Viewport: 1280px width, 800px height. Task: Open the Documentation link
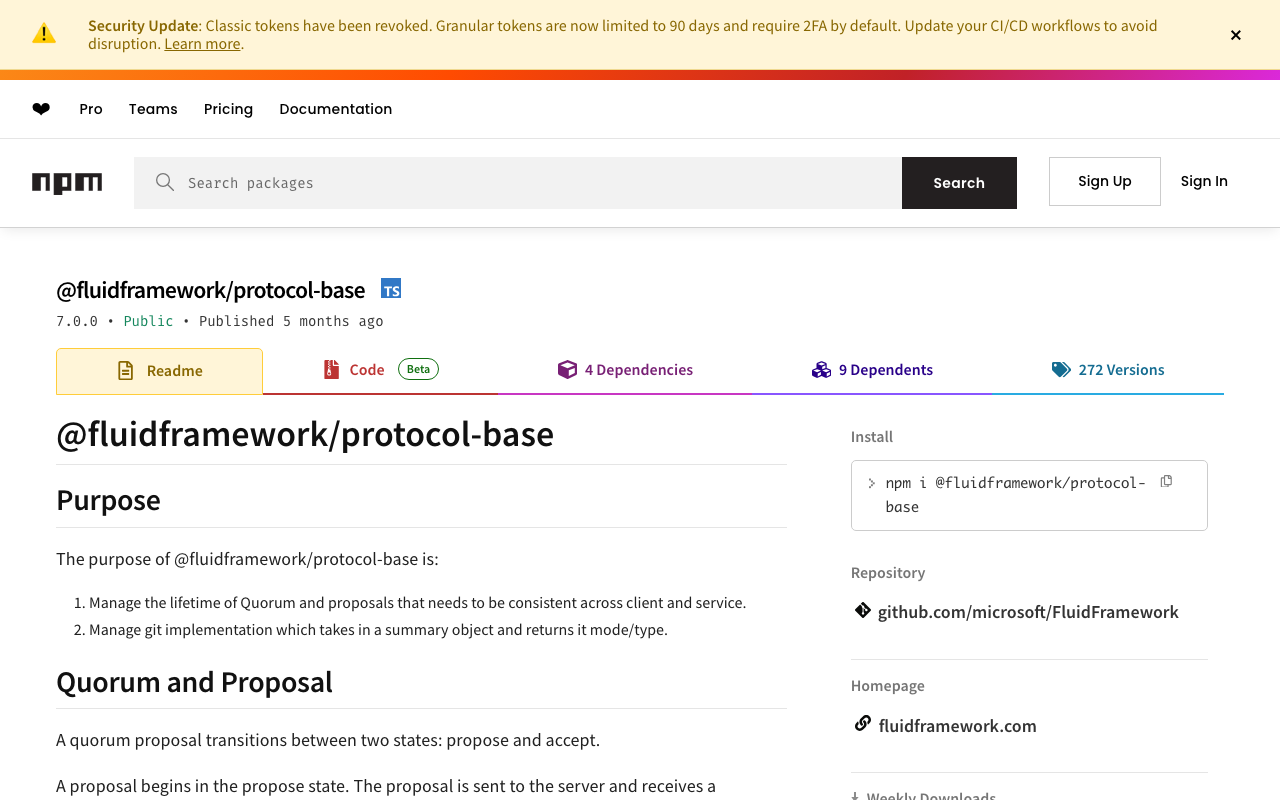[x=336, y=109]
